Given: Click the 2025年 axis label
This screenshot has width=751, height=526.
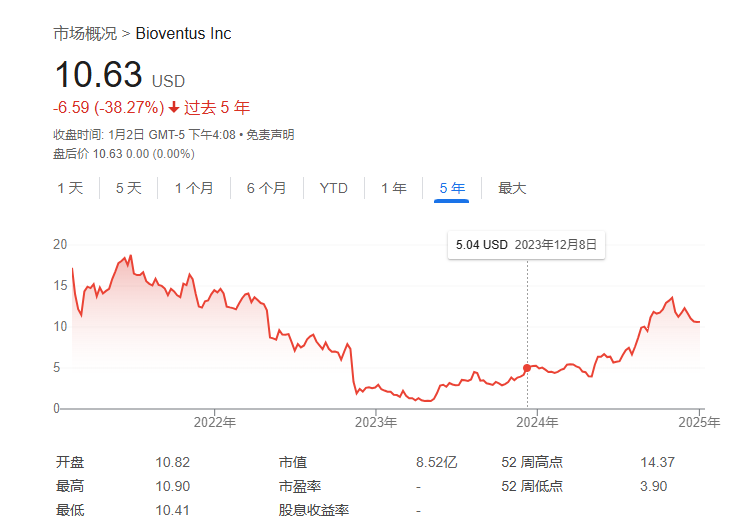Looking at the screenshot, I should pos(699,422).
